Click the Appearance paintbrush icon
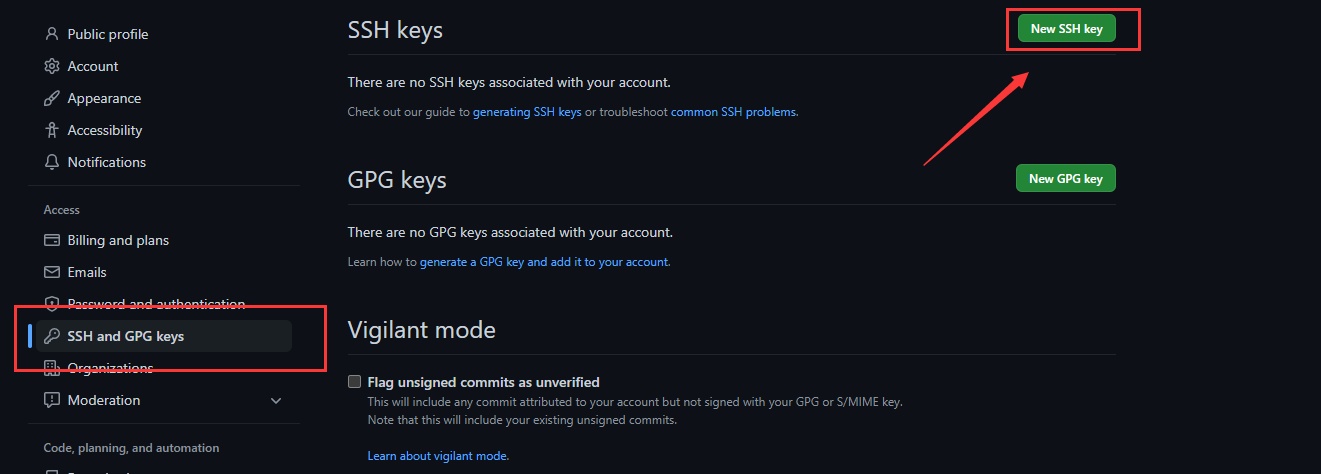This screenshot has width=1321, height=474. coord(52,98)
